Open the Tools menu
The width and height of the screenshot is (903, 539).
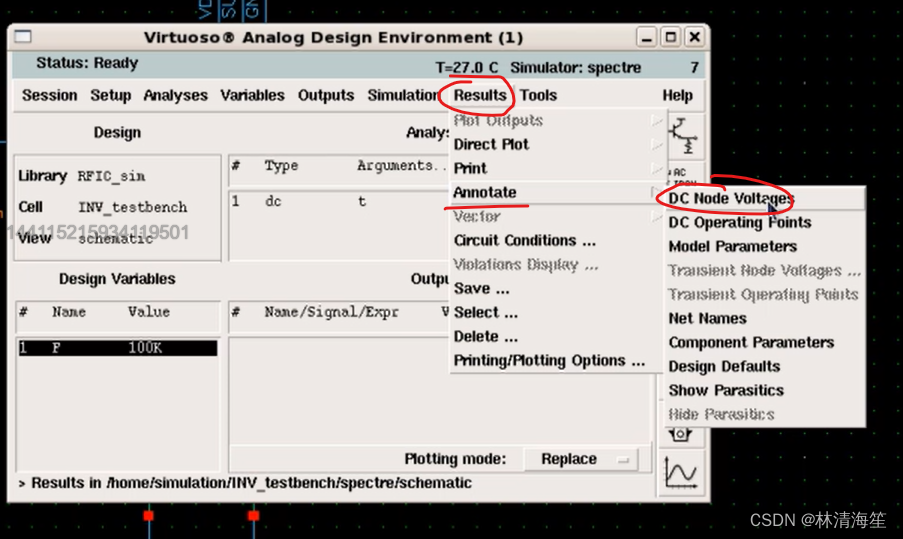[x=538, y=95]
